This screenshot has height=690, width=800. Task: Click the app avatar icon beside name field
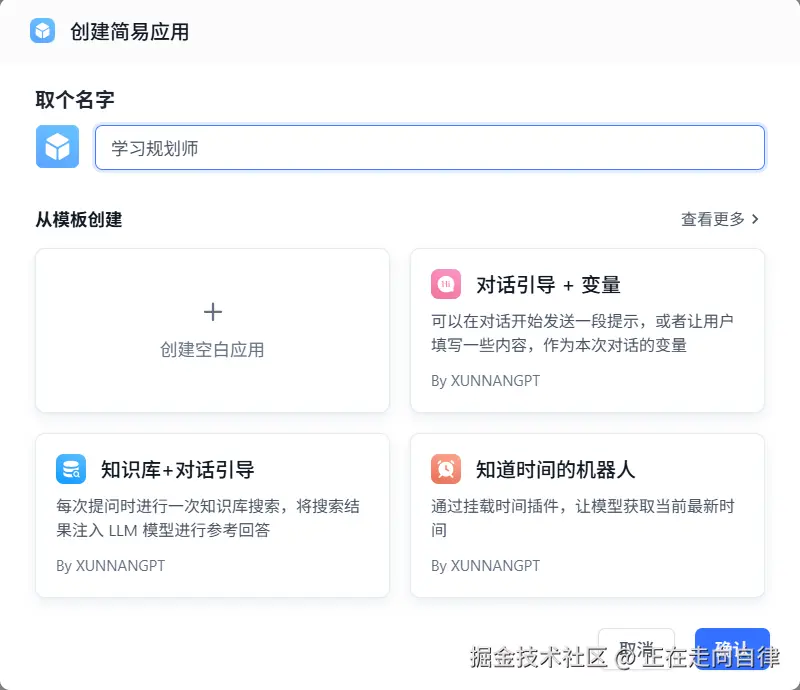pyautogui.click(x=57, y=147)
